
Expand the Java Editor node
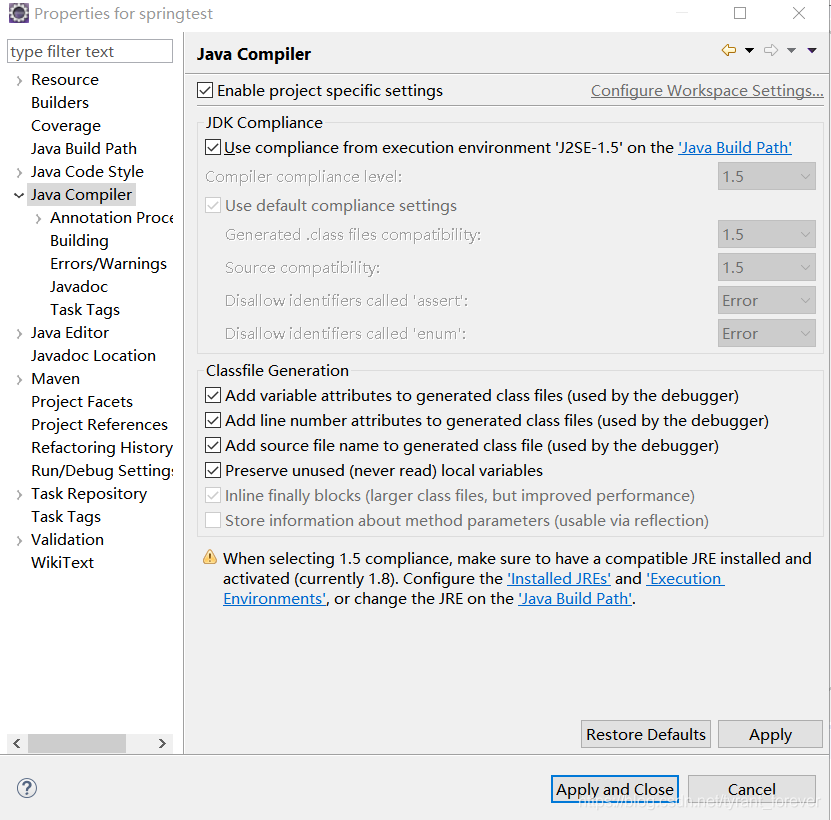[19, 333]
